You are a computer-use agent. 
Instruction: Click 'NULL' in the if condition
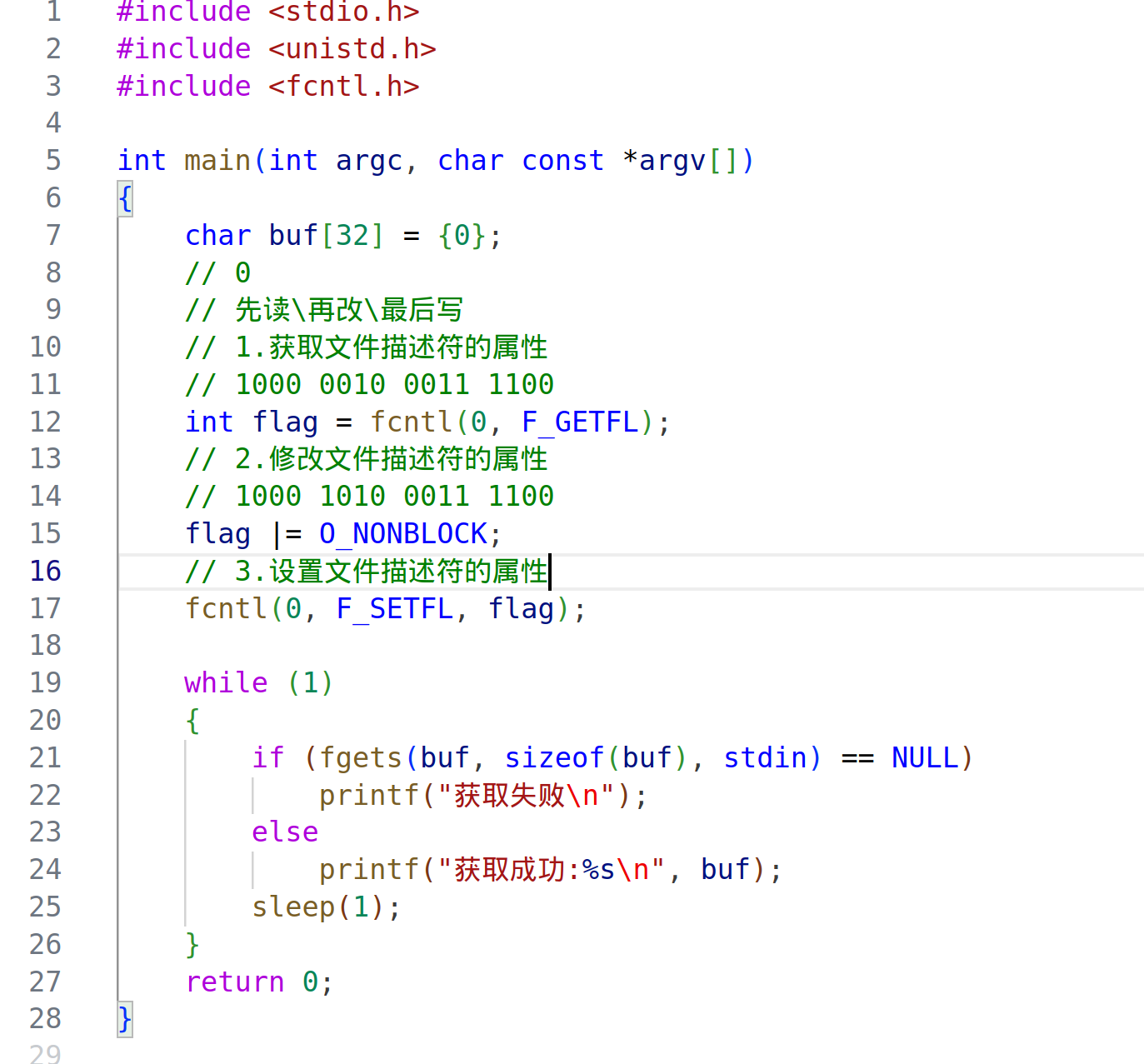[925, 757]
